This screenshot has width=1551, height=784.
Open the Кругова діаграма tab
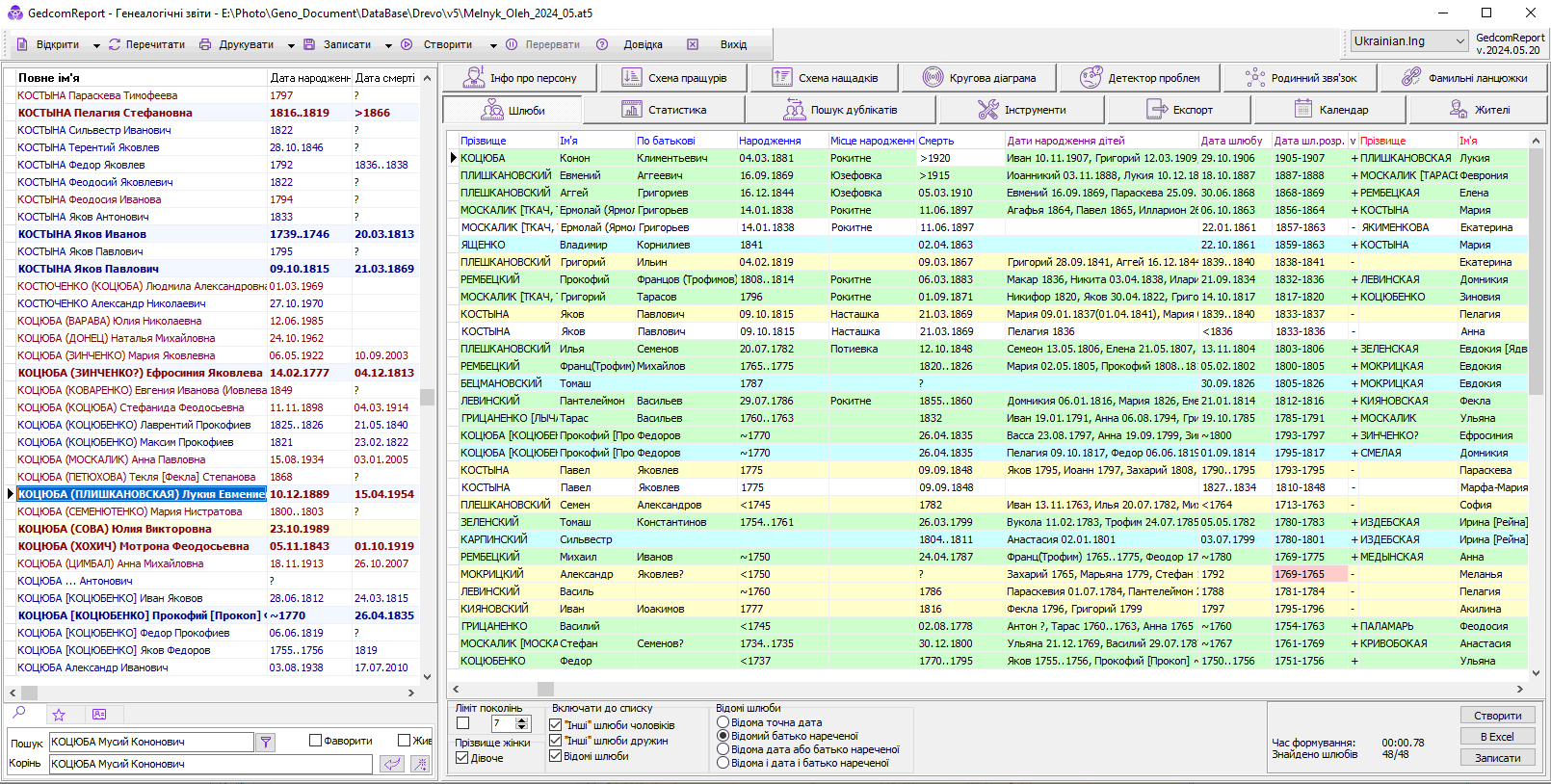(979, 78)
